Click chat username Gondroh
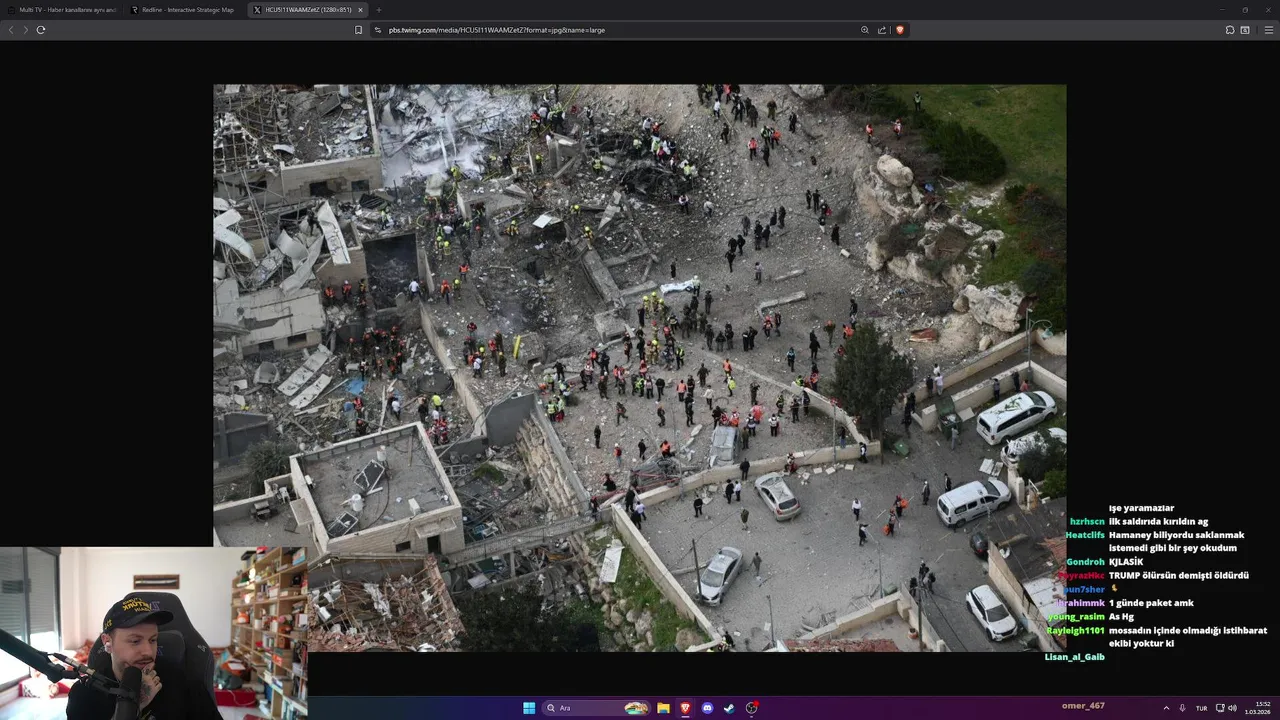The width and height of the screenshot is (1280, 720). click(1085, 562)
